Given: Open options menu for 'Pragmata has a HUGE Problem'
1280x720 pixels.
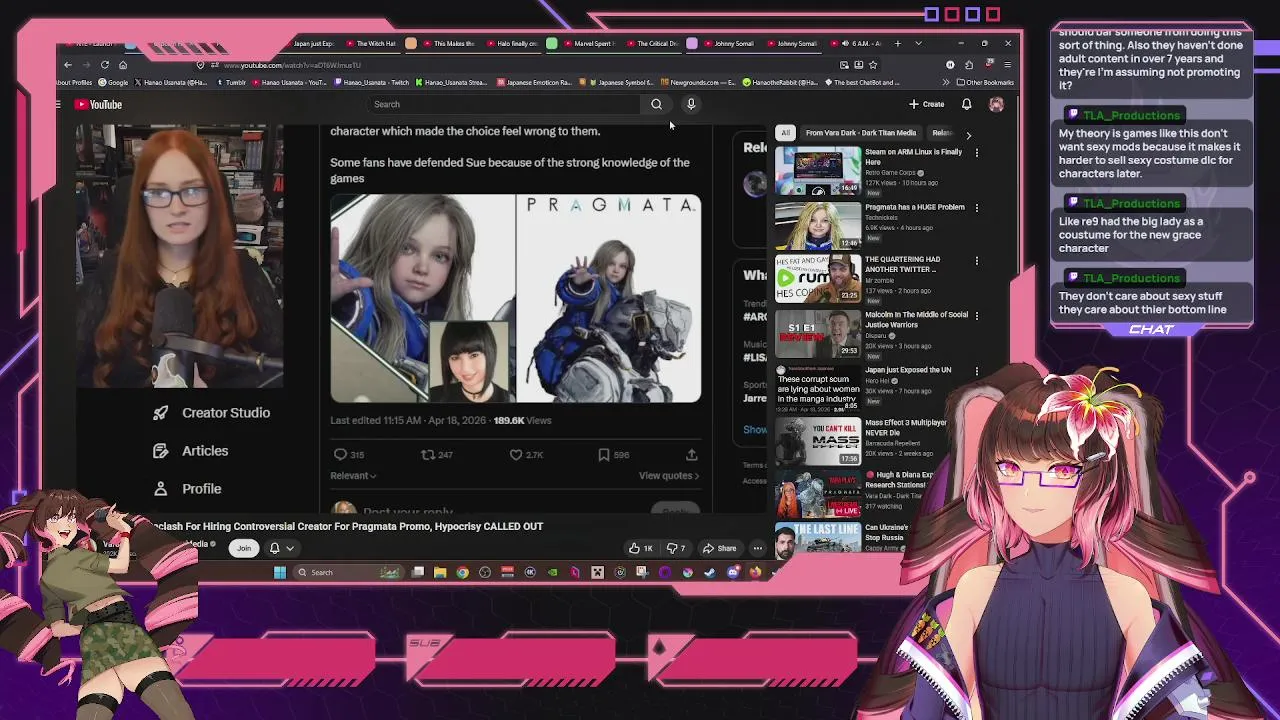Looking at the screenshot, I should click(977, 208).
